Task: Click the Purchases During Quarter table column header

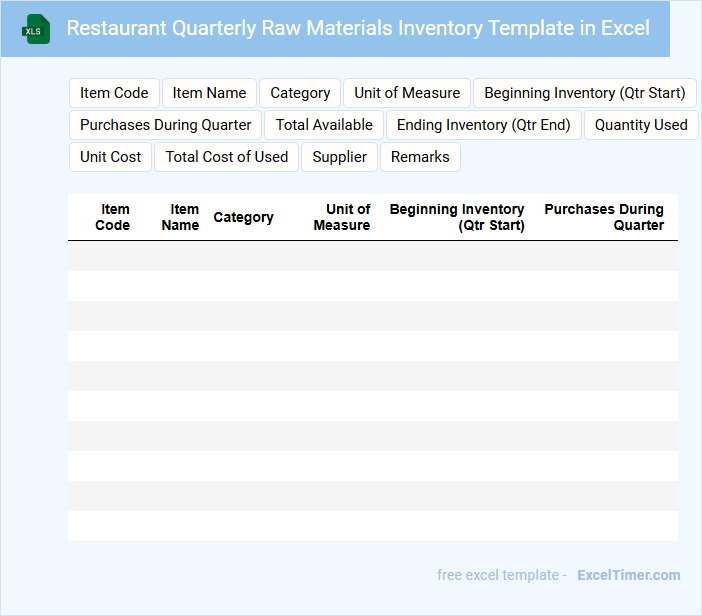Action: (604, 217)
